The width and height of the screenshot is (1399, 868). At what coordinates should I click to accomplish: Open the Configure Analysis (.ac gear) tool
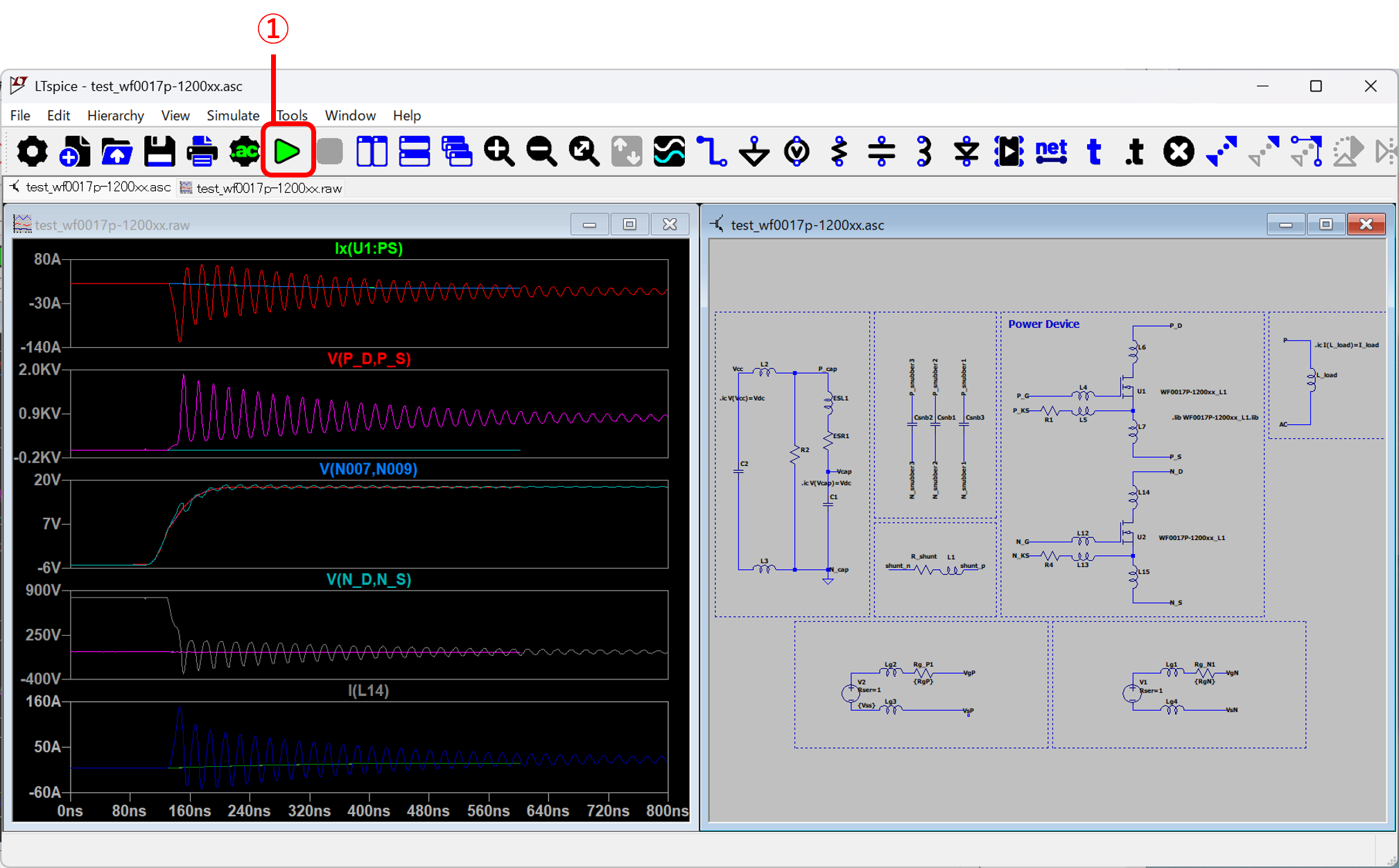coord(244,151)
